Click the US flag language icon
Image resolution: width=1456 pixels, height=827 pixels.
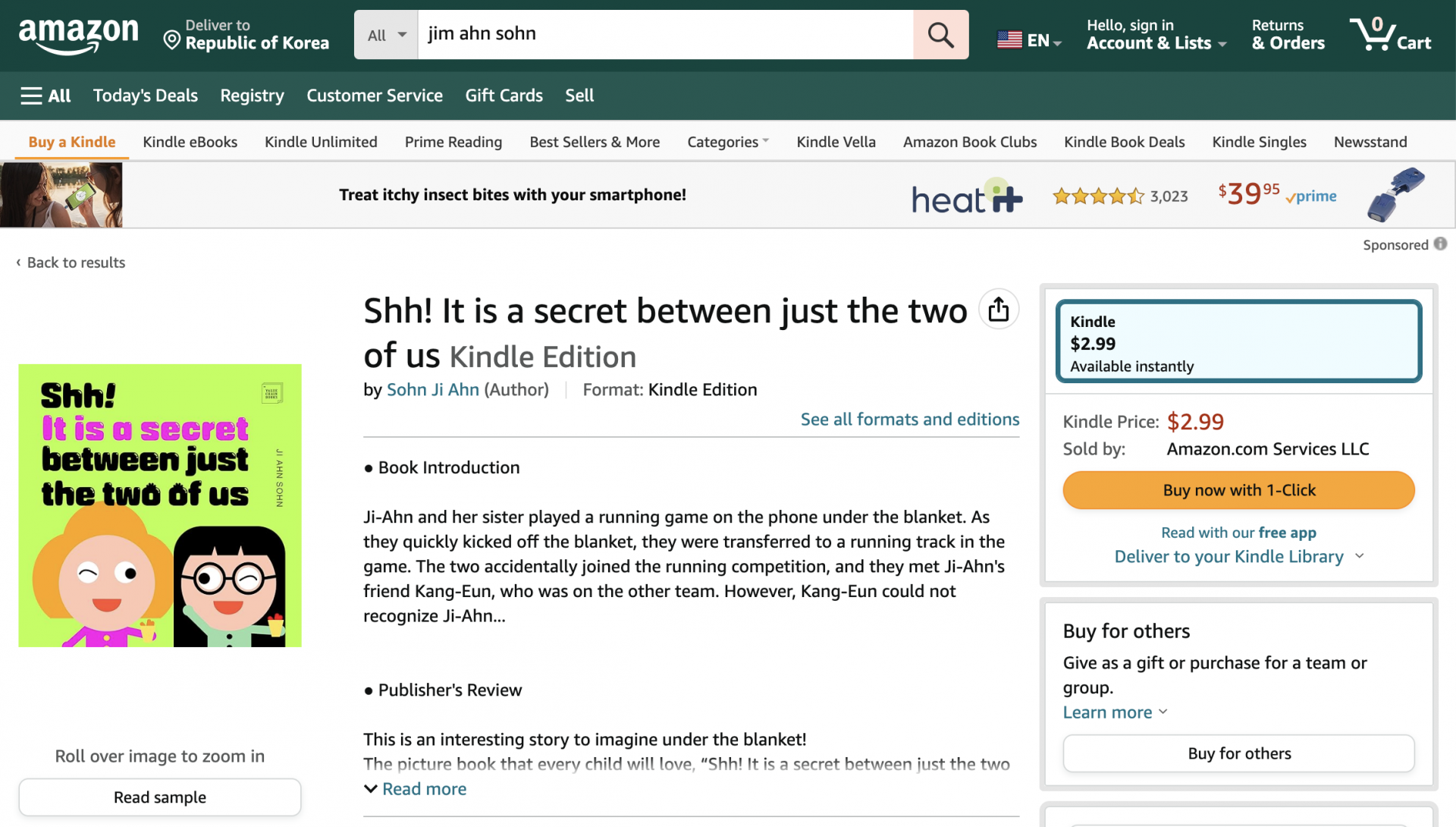(x=1009, y=39)
